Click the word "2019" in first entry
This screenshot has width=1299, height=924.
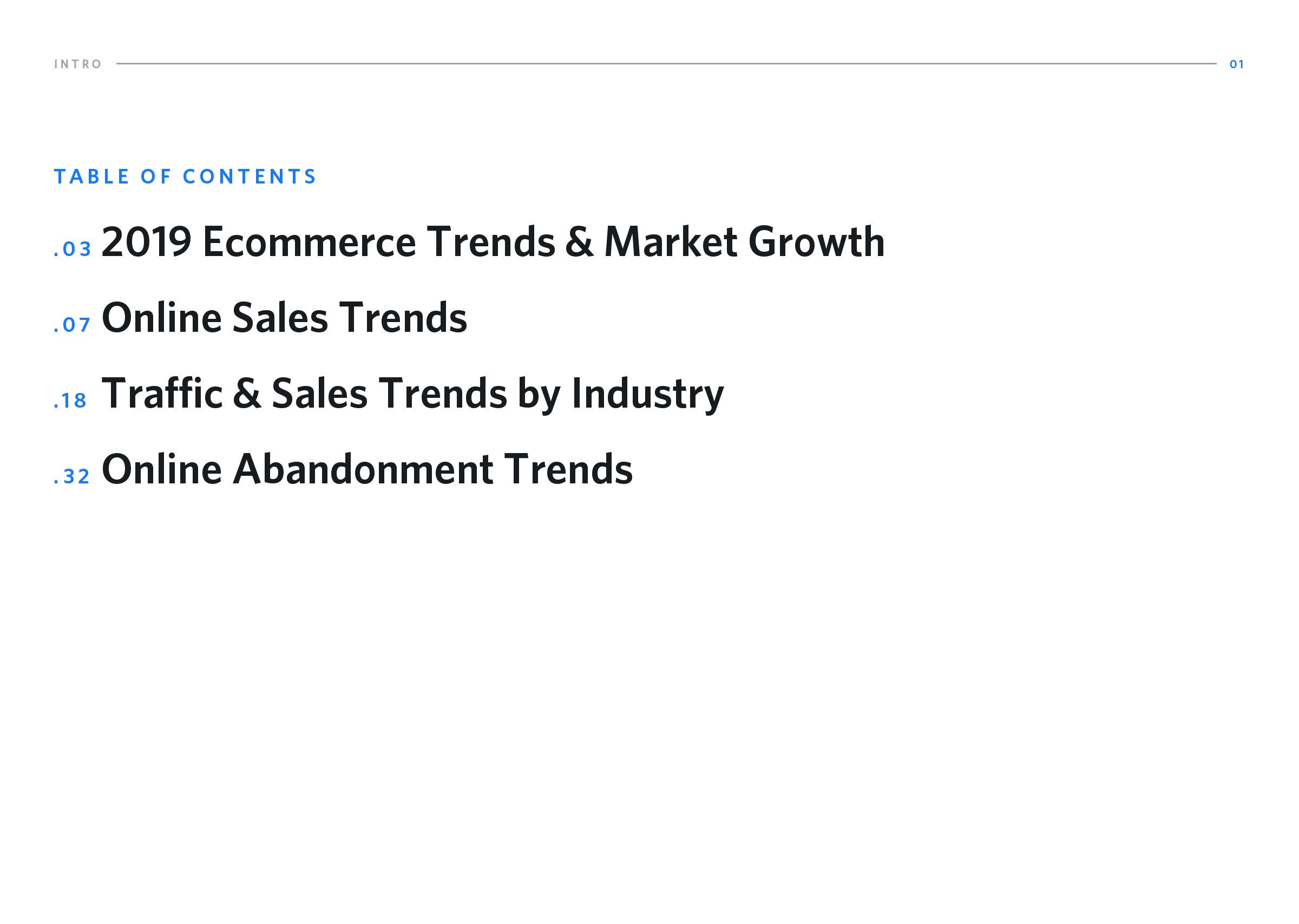[x=146, y=242]
